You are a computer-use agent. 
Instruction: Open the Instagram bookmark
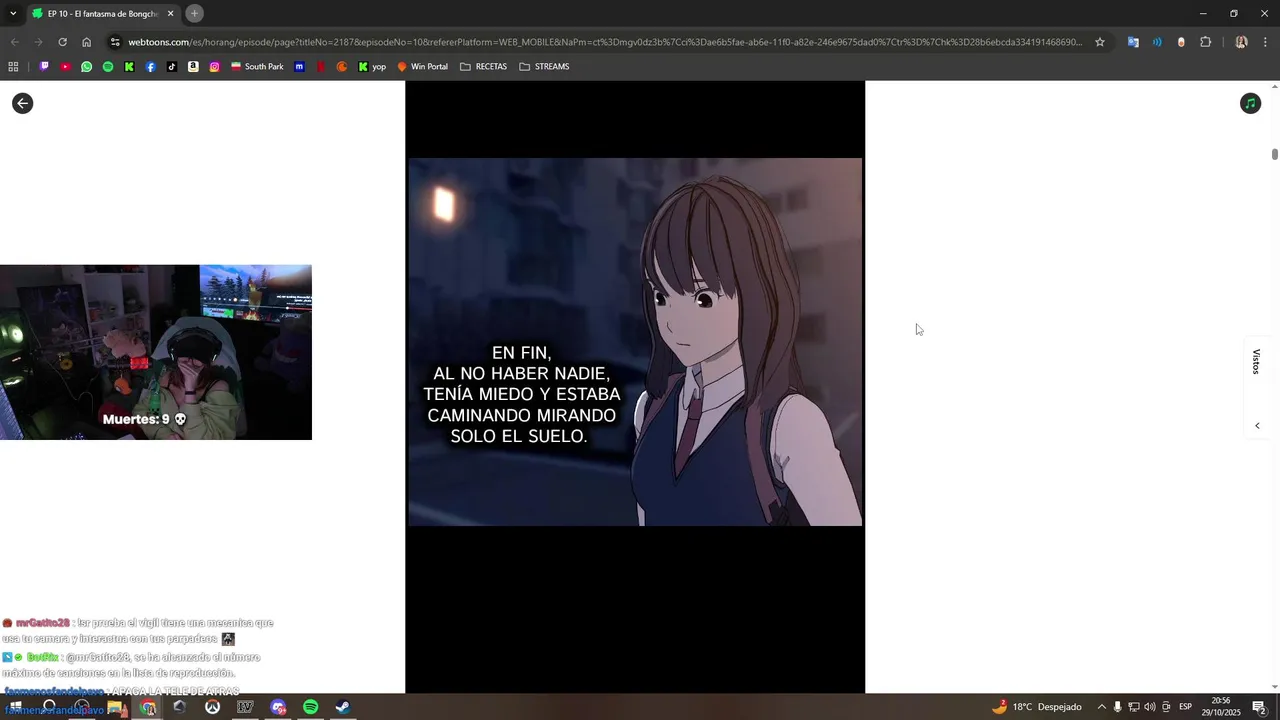pyautogui.click(x=214, y=67)
